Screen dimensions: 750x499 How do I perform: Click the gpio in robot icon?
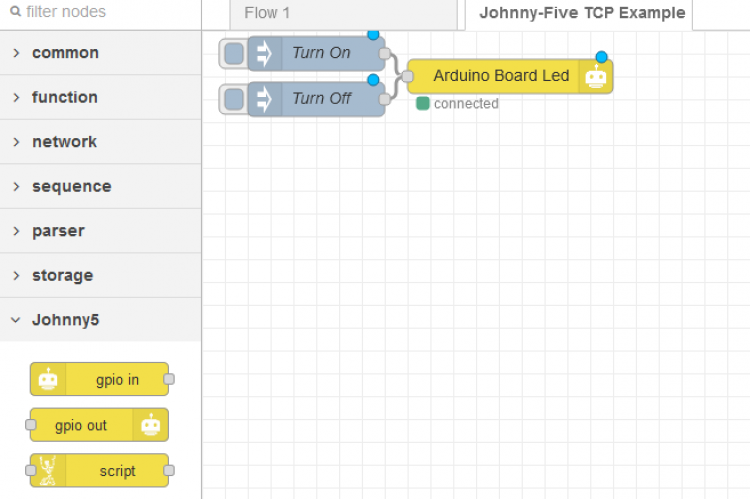[x=48, y=379]
